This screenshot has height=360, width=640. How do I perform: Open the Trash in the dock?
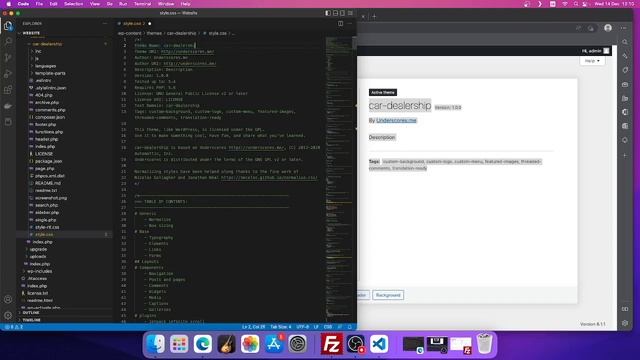pyautogui.click(x=484, y=344)
